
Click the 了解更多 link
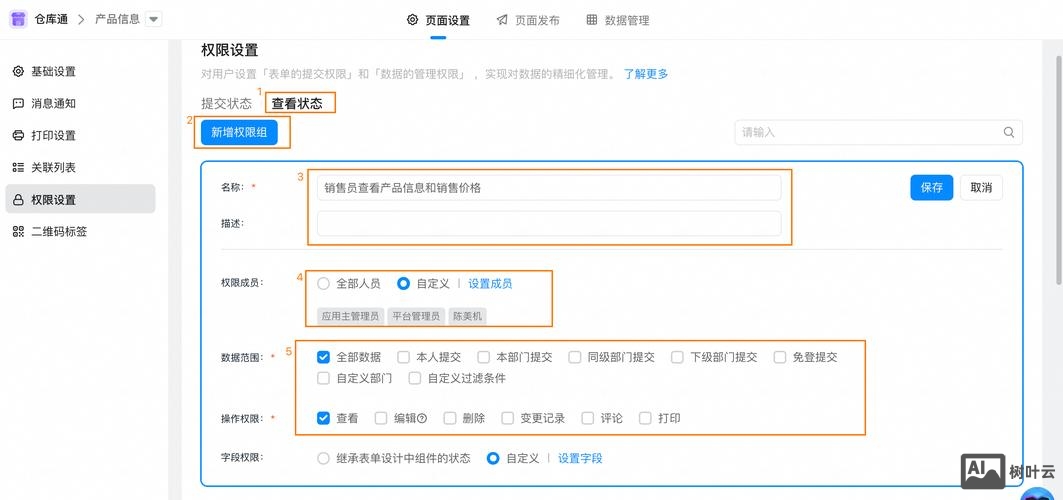point(646,74)
